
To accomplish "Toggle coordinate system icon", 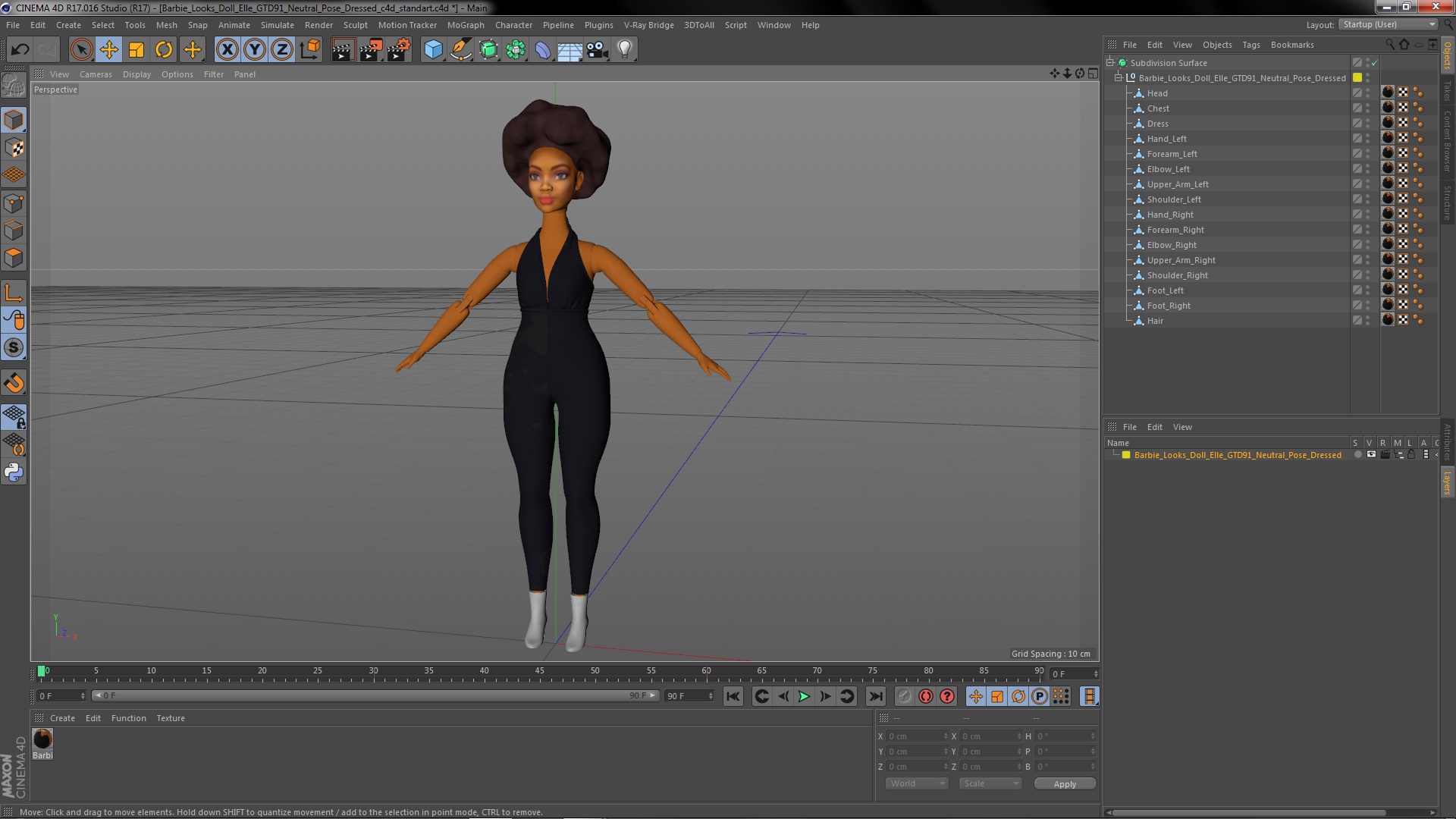I will (310, 50).
